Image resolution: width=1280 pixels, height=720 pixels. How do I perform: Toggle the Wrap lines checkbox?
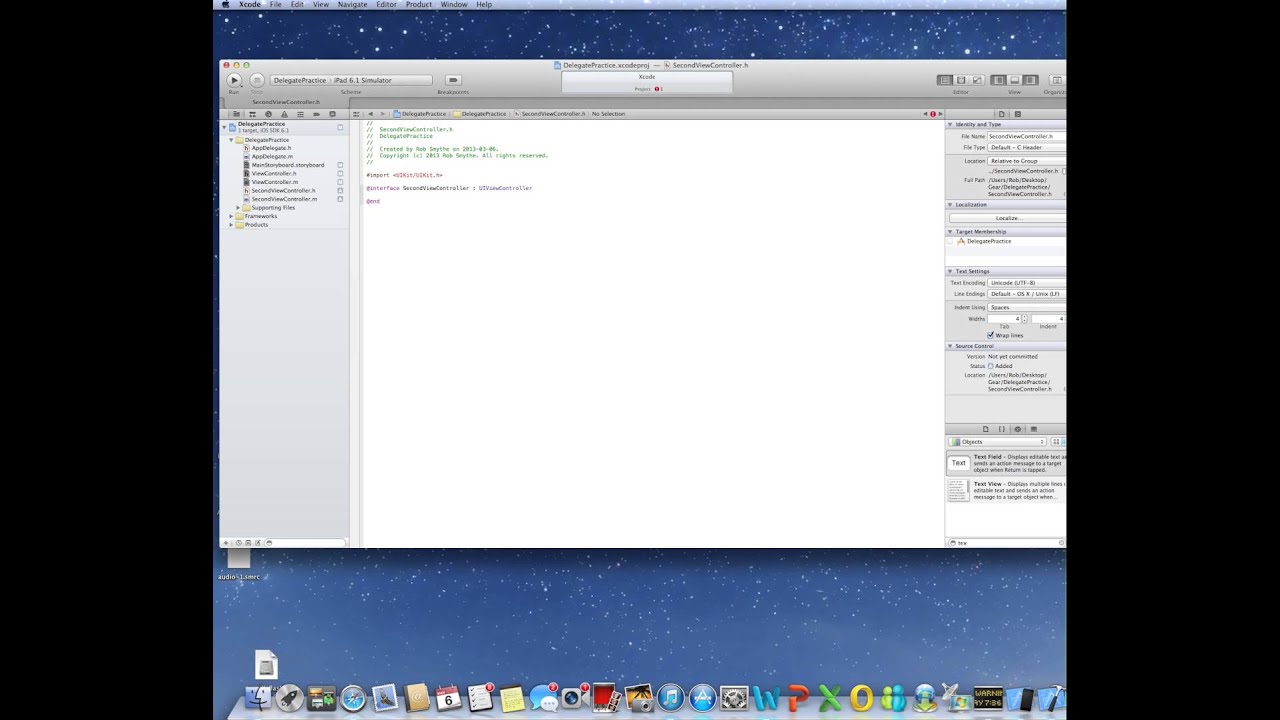coord(991,336)
